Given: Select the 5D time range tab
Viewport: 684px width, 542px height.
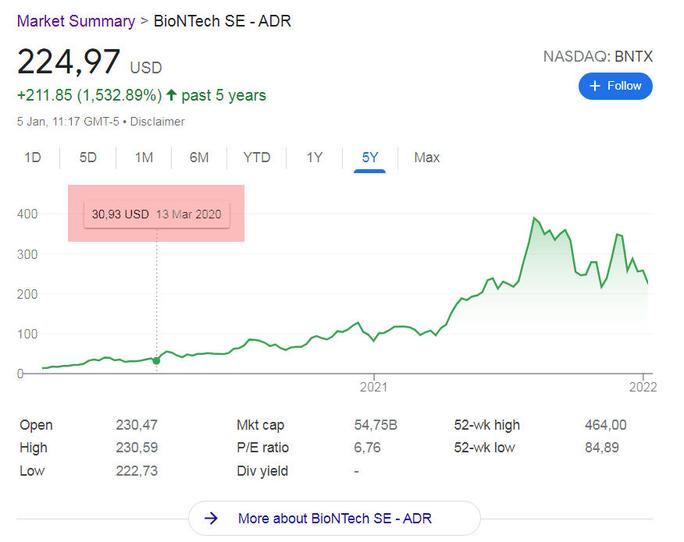Looking at the screenshot, I should pos(88,157).
